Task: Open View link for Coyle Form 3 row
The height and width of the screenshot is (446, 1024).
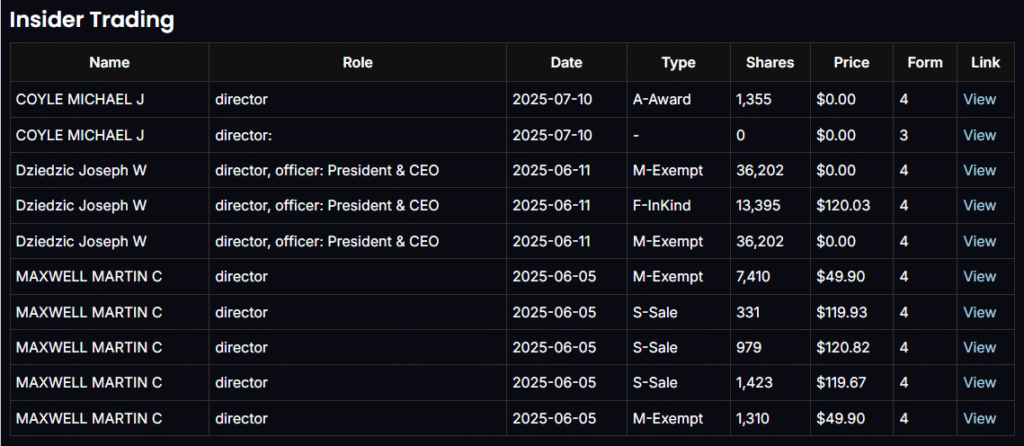Action: coord(979,135)
